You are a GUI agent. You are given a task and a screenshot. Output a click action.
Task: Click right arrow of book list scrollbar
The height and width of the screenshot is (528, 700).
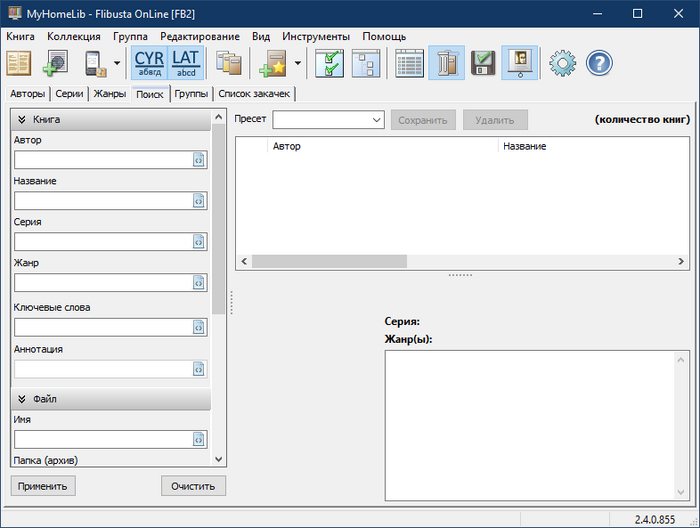(x=681, y=261)
